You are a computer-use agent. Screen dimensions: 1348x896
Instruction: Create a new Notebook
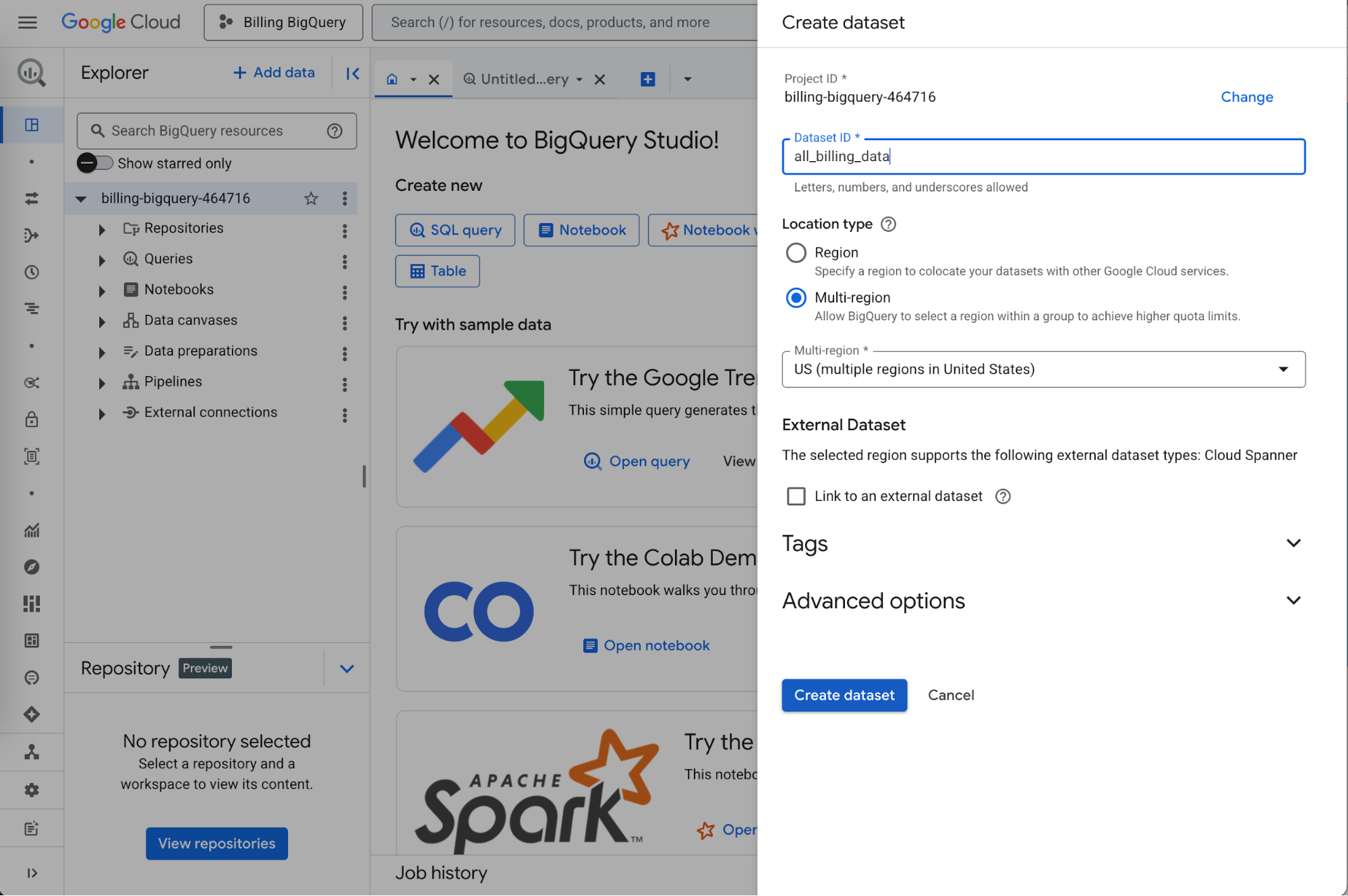point(581,231)
